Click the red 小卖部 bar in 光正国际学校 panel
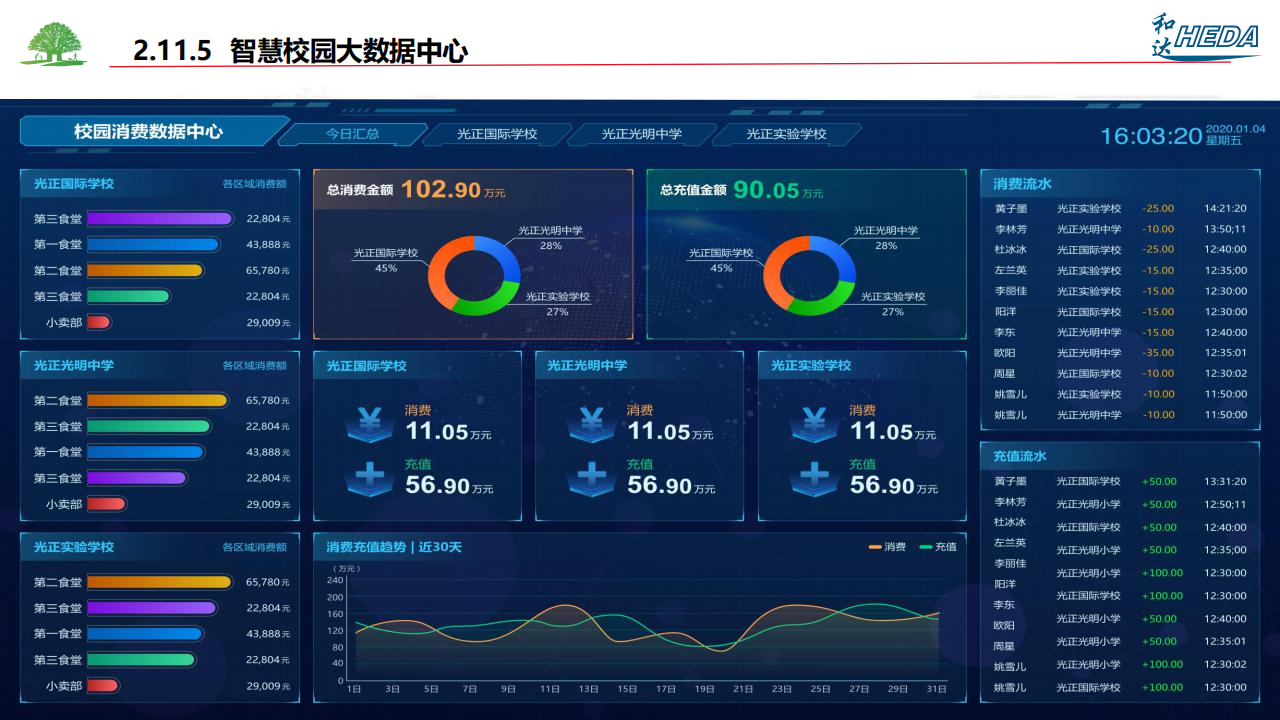This screenshot has height=720, width=1280. pyautogui.click(x=99, y=322)
